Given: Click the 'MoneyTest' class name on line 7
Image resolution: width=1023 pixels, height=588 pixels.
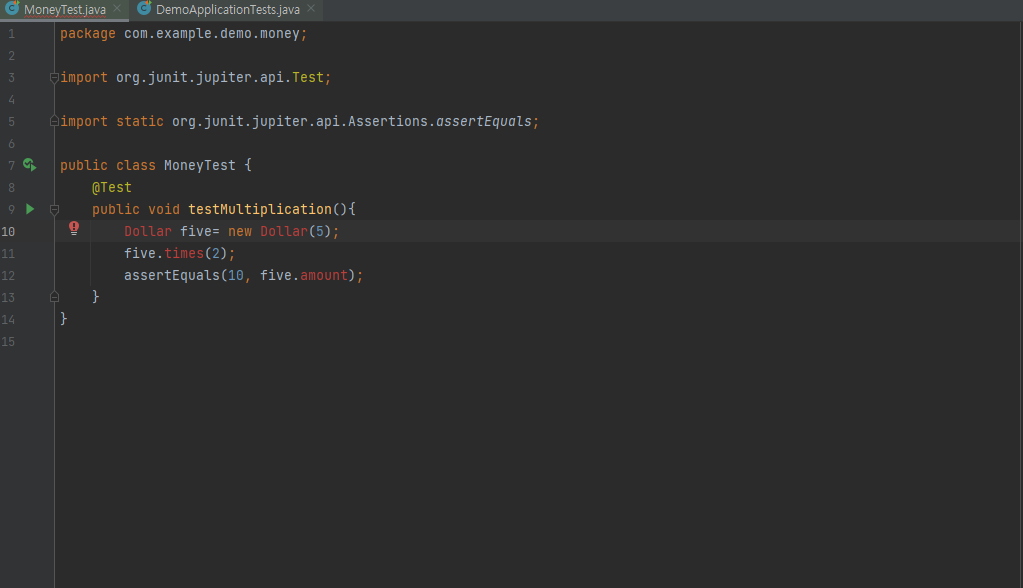Looking at the screenshot, I should 200,165.
